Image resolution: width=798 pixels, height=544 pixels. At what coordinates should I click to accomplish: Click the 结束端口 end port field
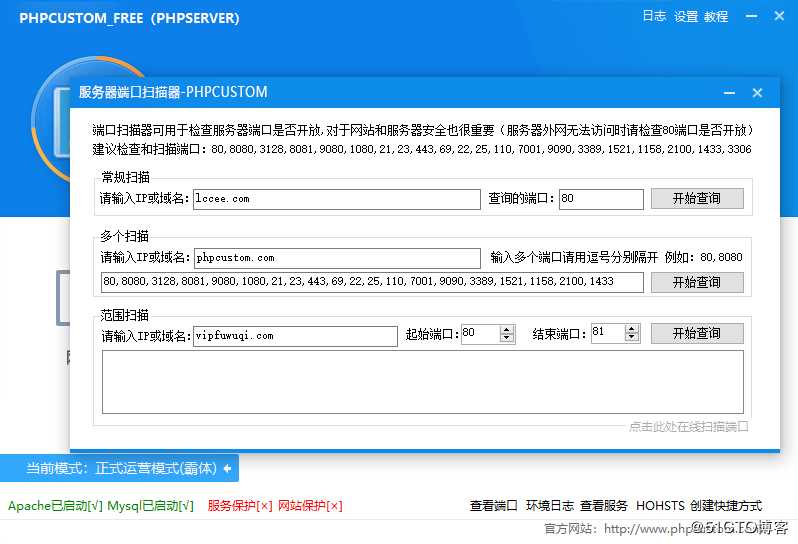608,333
